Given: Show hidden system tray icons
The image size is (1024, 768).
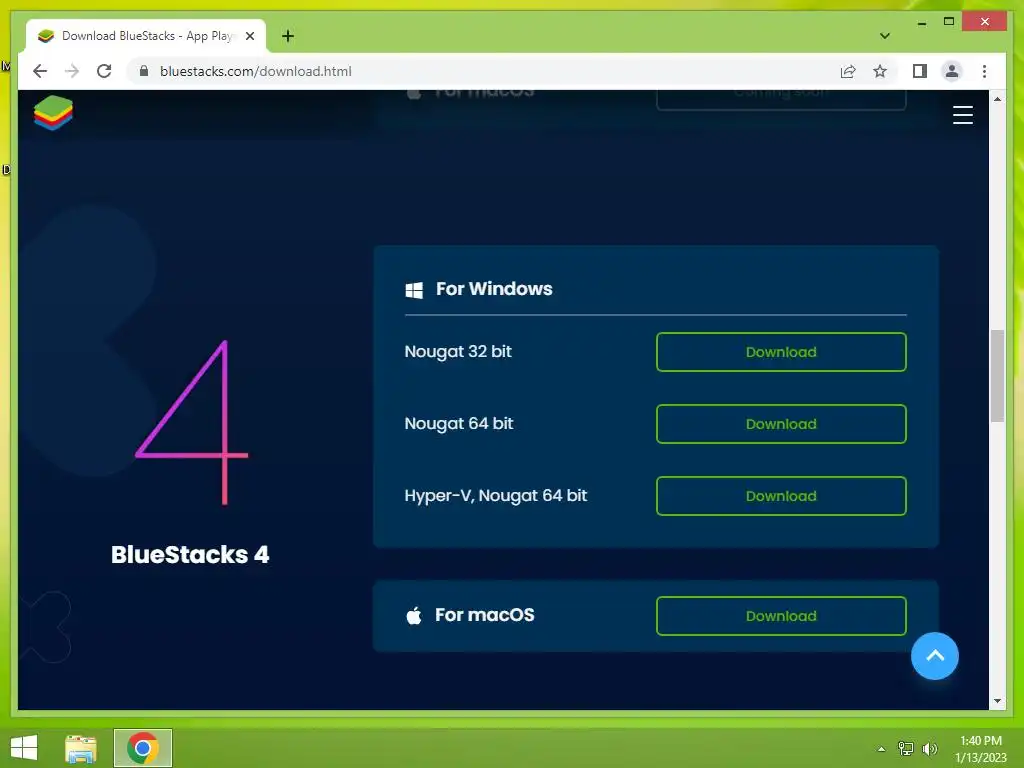Looking at the screenshot, I should [x=881, y=749].
